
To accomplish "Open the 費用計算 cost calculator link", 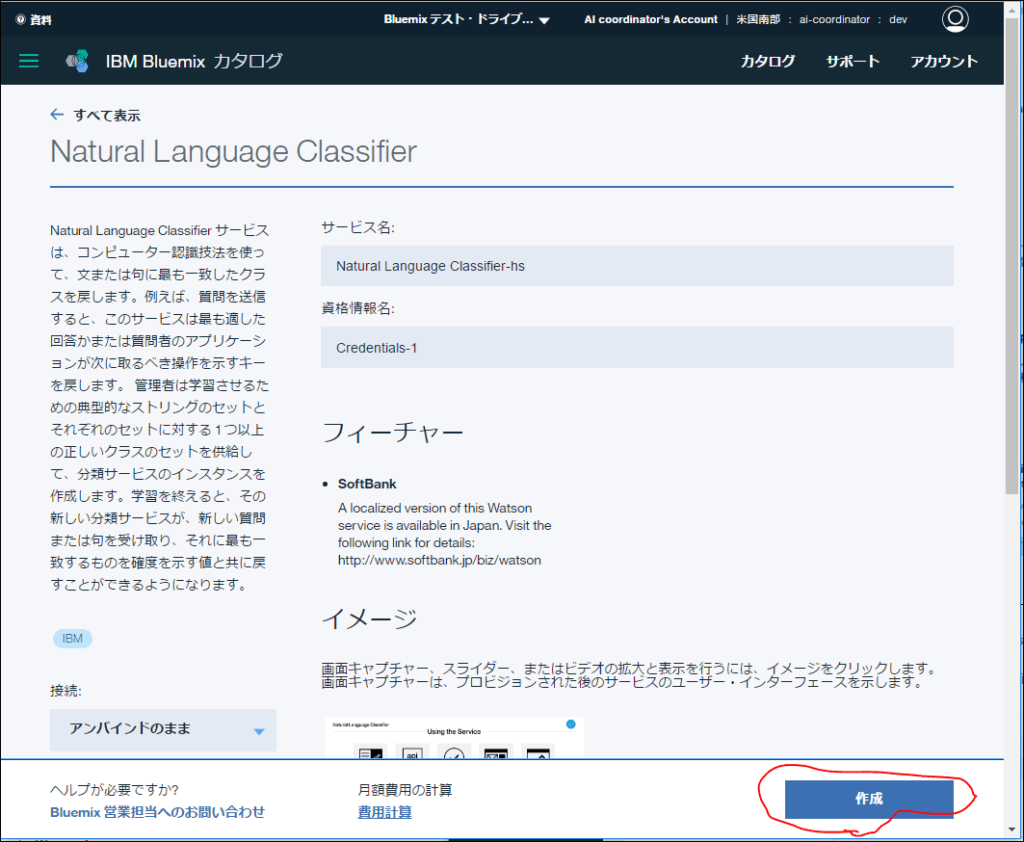I will click(385, 812).
